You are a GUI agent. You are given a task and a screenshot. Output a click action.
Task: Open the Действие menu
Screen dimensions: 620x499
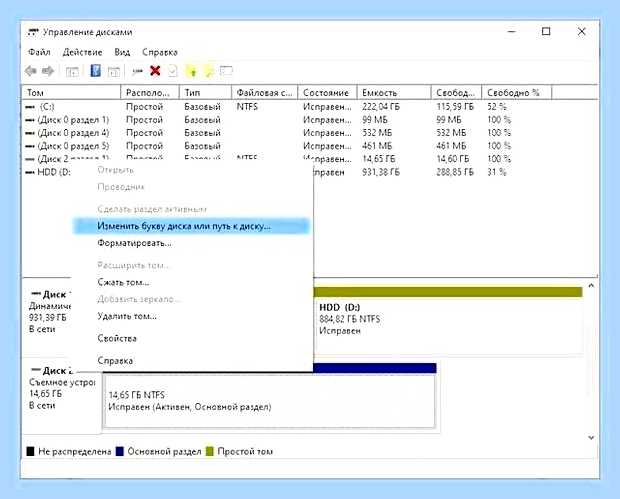(x=82, y=52)
